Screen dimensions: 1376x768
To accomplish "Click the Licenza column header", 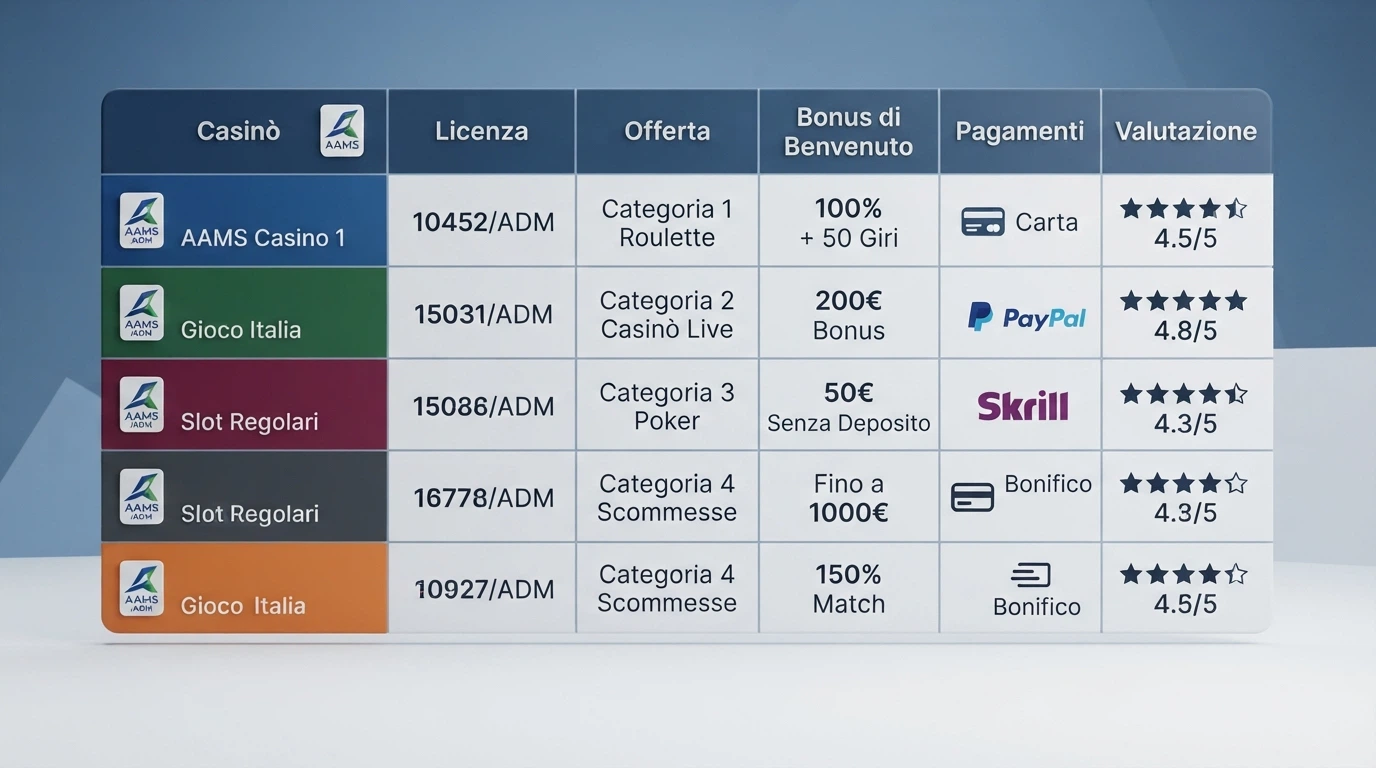I will coord(481,131).
